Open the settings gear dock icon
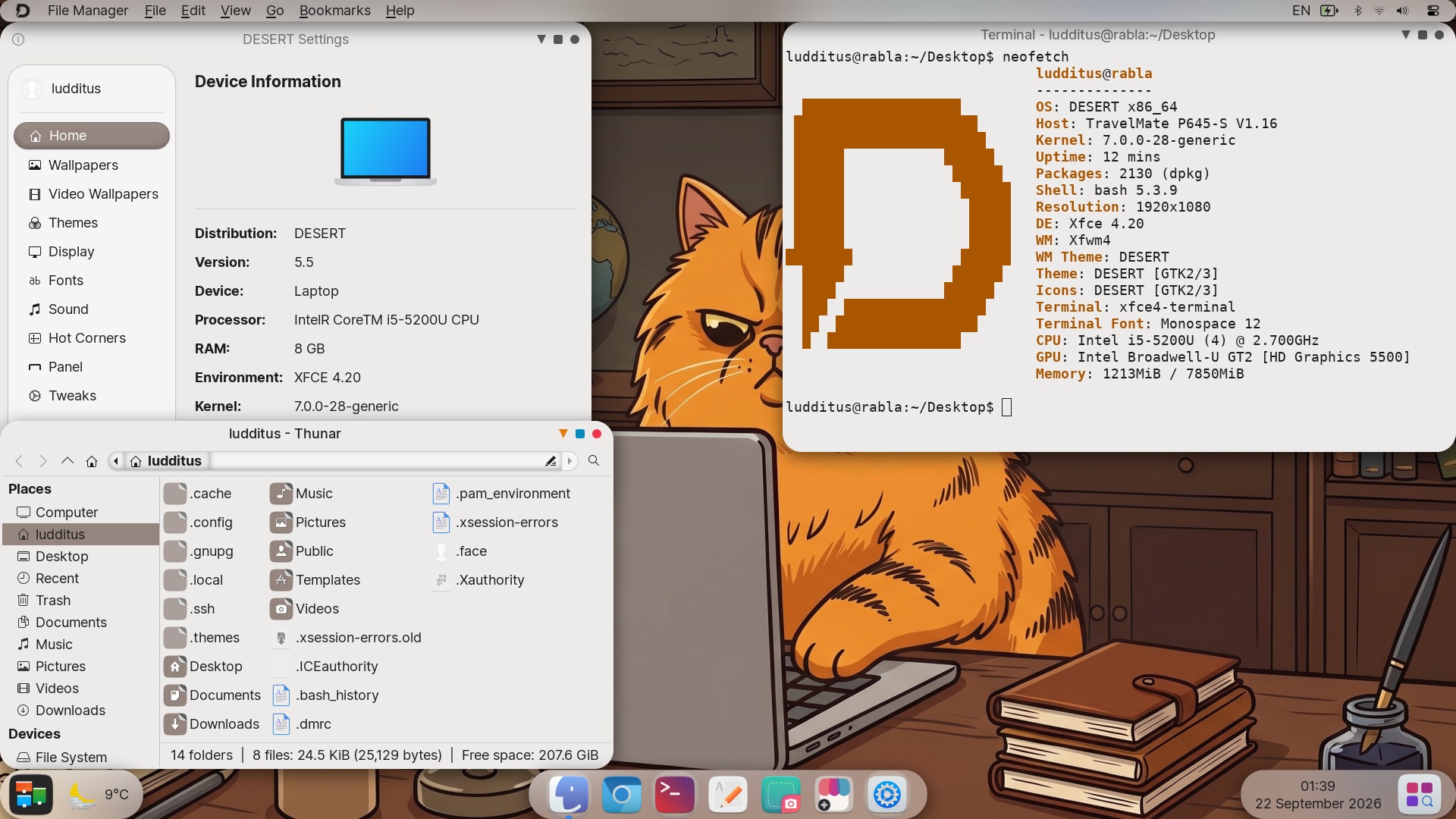This screenshot has width=1456, height=819. click(886, 795)
